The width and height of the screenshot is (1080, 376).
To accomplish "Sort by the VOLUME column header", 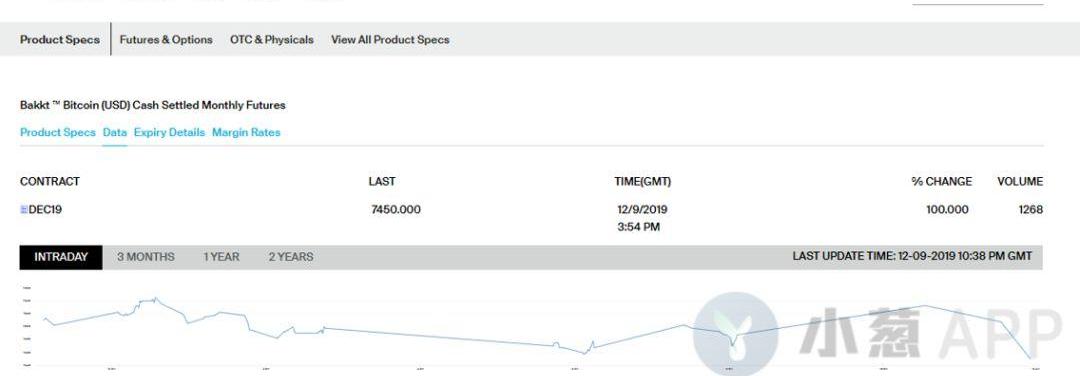I will [x=1020, y=182].
